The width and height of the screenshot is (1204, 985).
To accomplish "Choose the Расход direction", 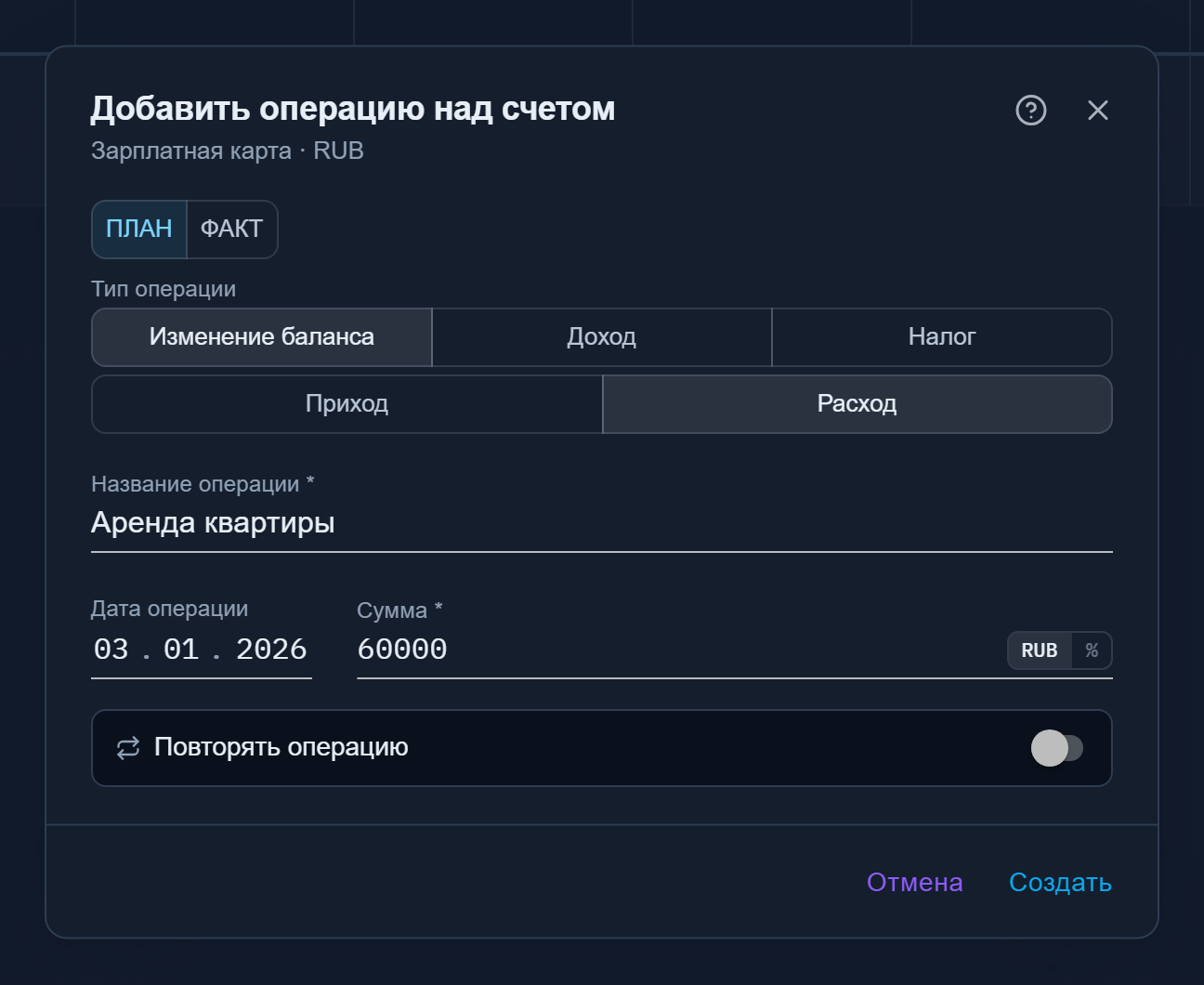I will pyautogui.click(x=857, y=404).
